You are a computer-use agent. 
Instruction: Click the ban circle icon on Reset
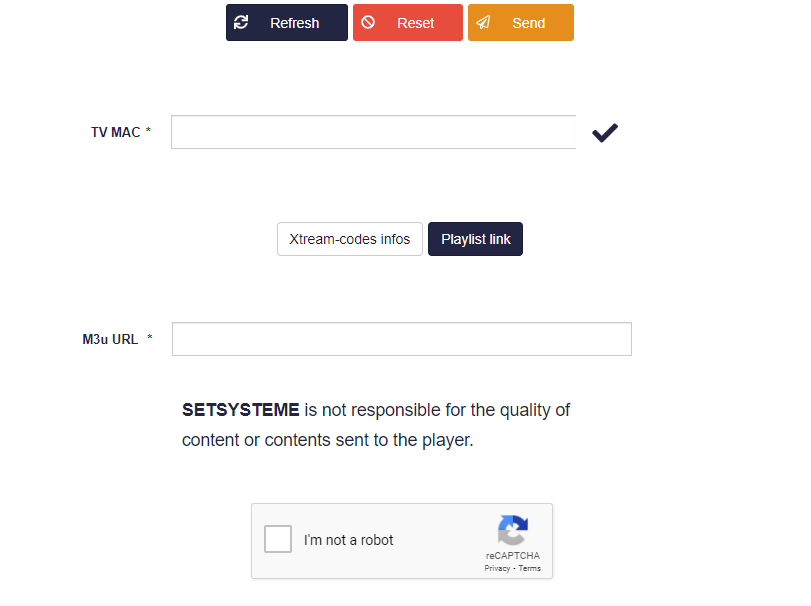368,22
